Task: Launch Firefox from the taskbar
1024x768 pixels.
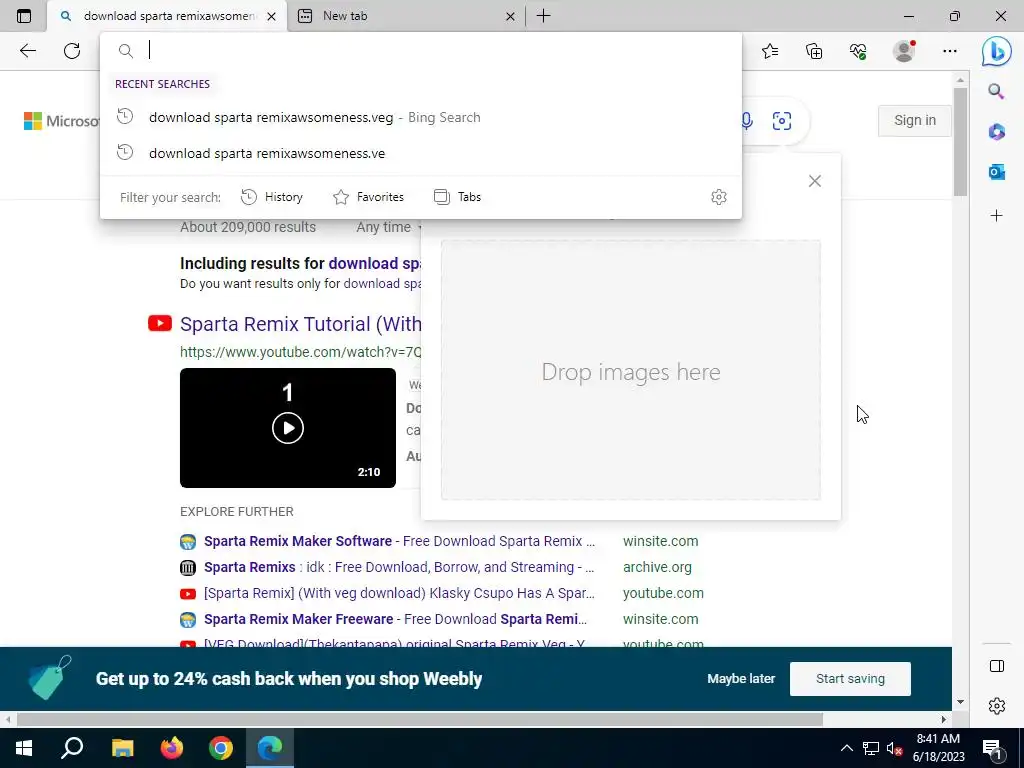Action: pyautogui.click(x=172, y=748)
